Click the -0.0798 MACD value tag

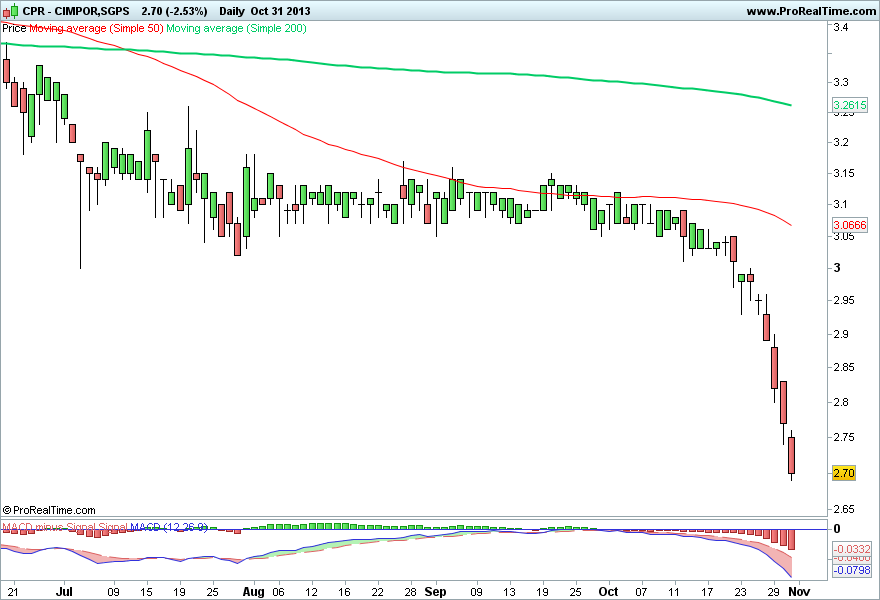click(852, 570)
